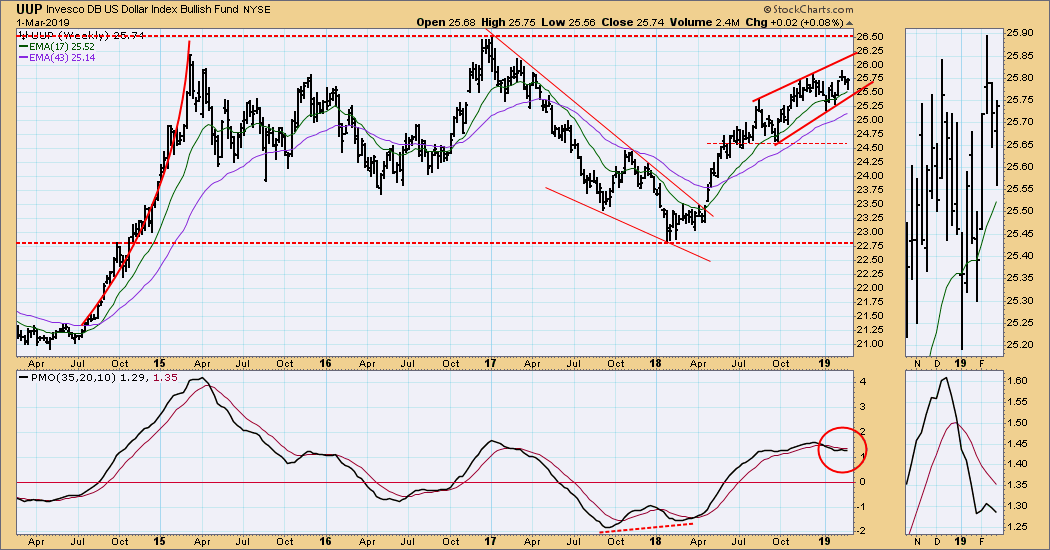1050x550 pixels.
Task: Click the purple EMA(43) 25.14 legend entry
Action: point(58,58)
